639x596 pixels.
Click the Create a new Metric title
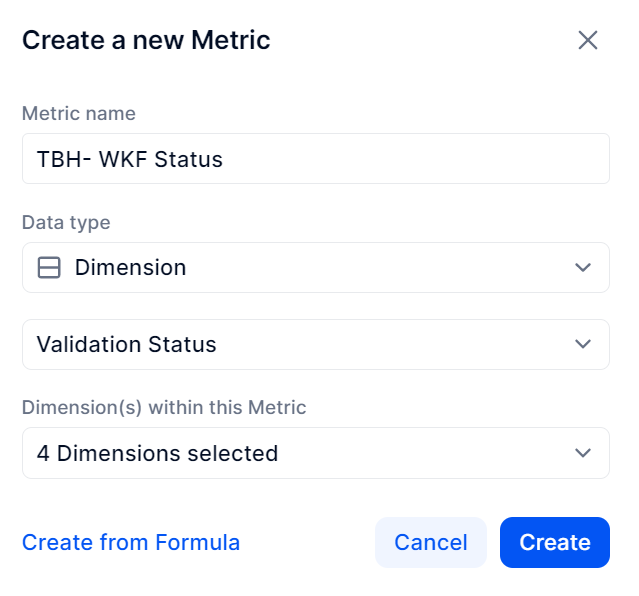tap(146, 40)
